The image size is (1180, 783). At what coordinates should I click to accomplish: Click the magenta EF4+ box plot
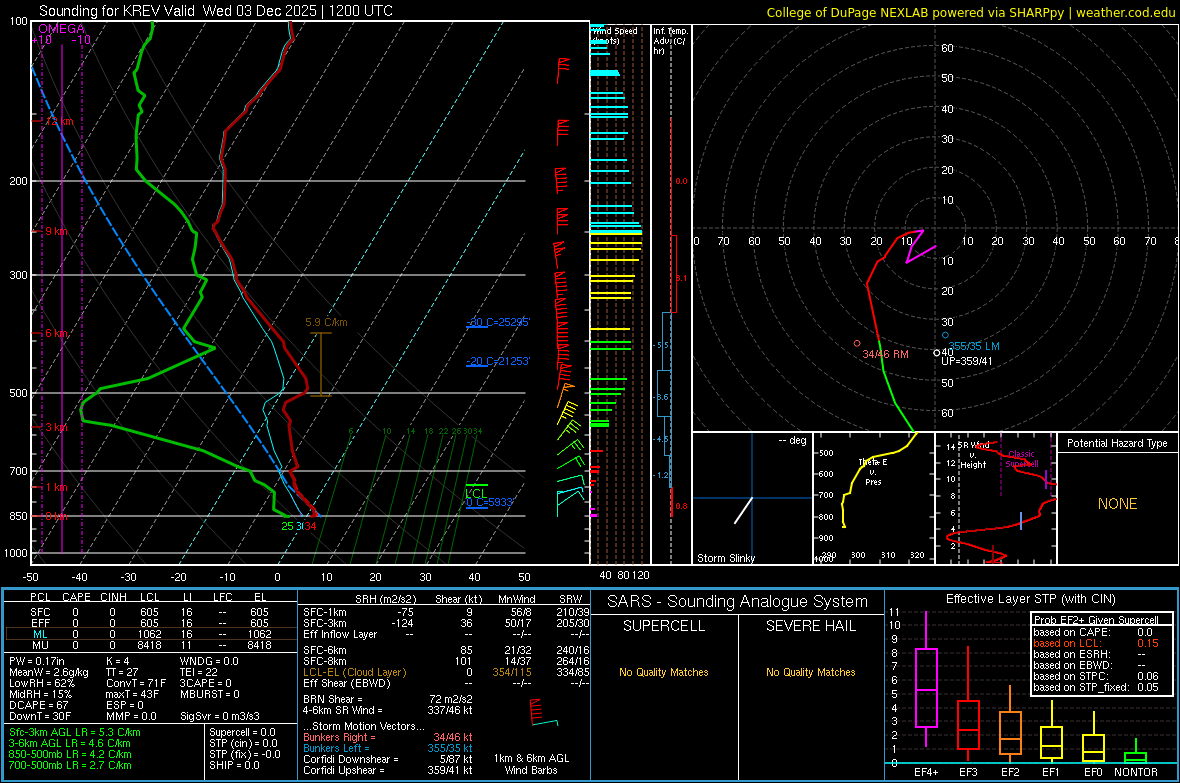pyautogui.click(x=926, y=687)
